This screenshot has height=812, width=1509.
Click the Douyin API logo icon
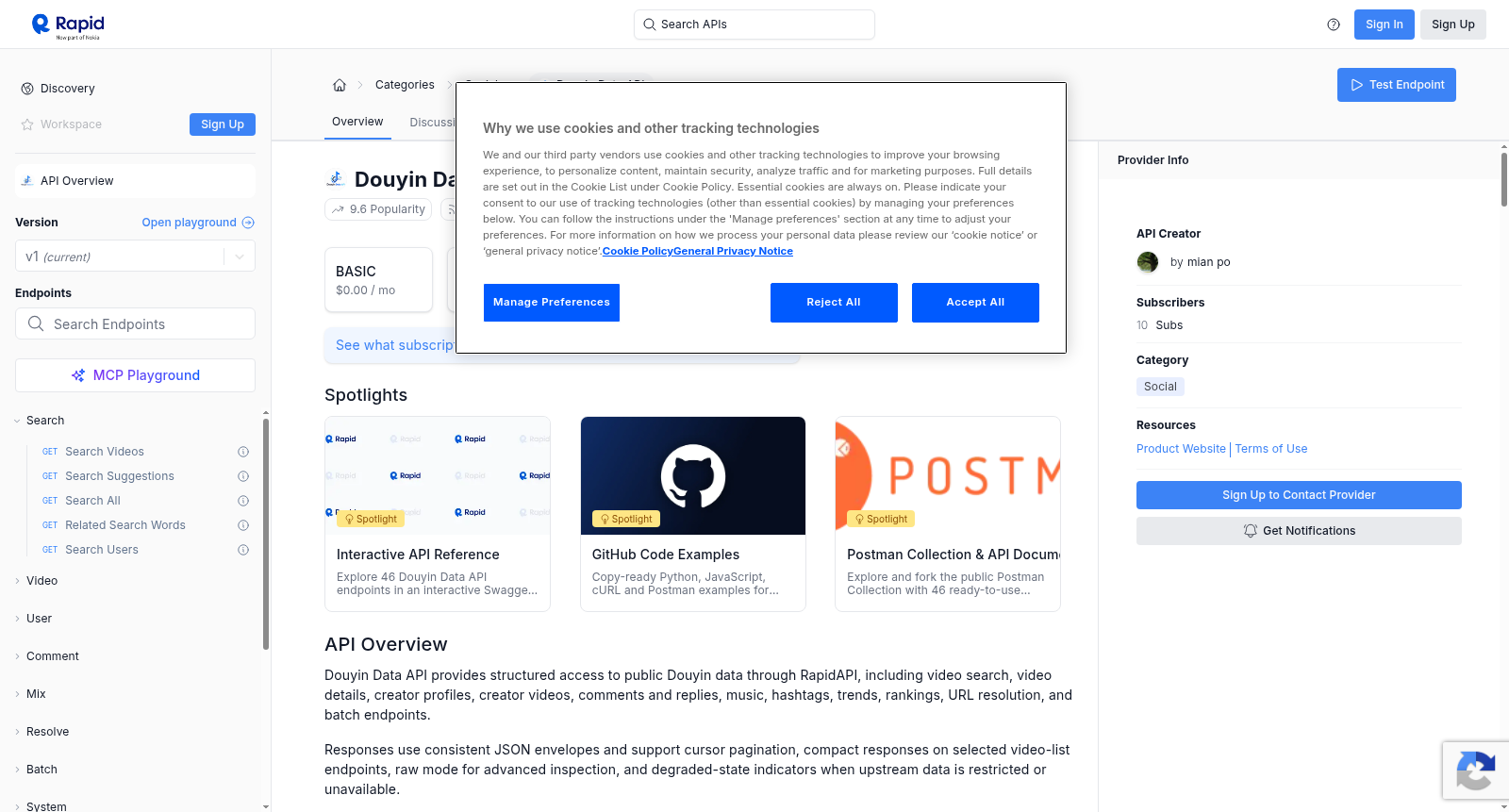[x=335, y=179]
